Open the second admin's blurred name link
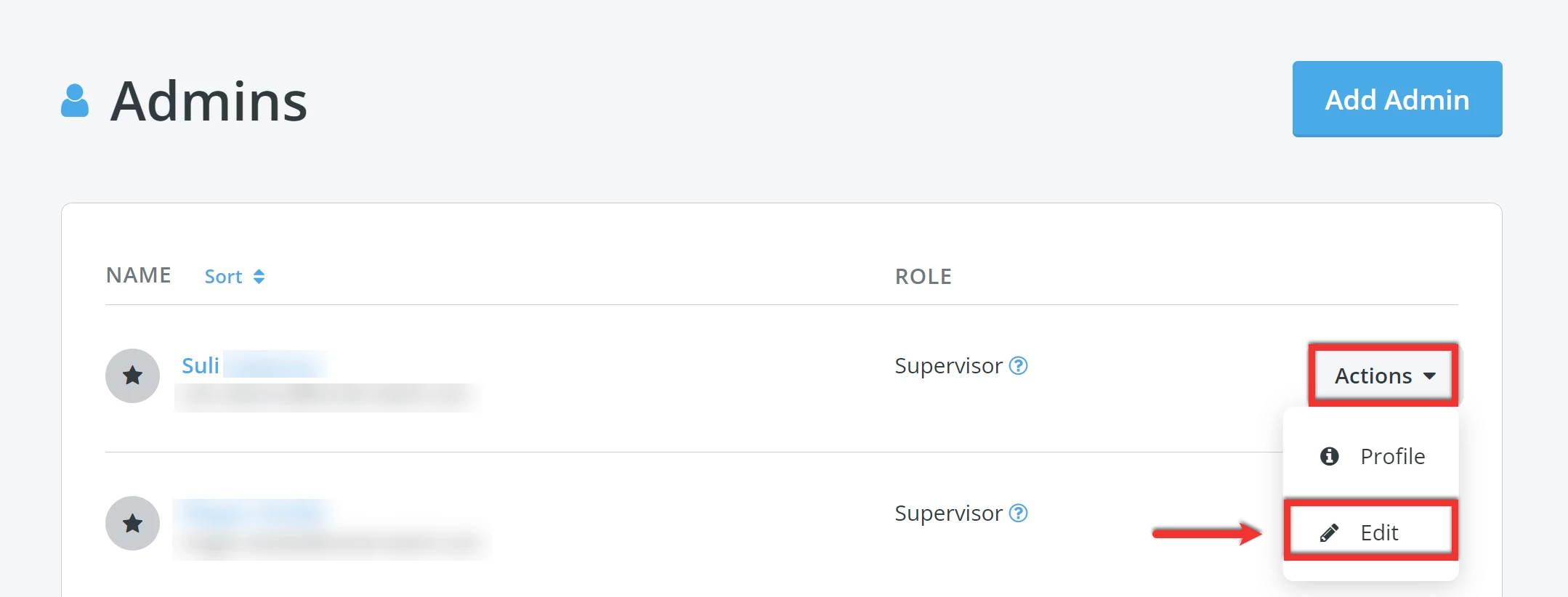This screenshot has height=597, width=1568. click(253, 512)
